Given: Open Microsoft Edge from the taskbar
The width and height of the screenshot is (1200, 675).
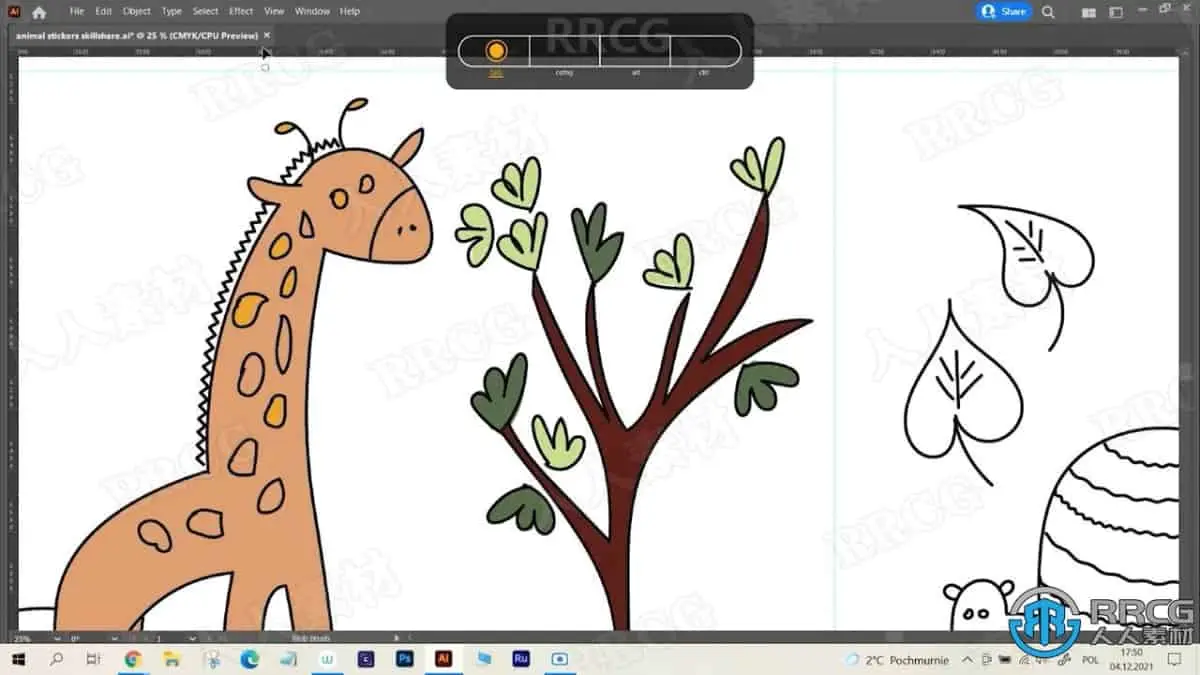Looking at the screenshot, I should 250,659.
